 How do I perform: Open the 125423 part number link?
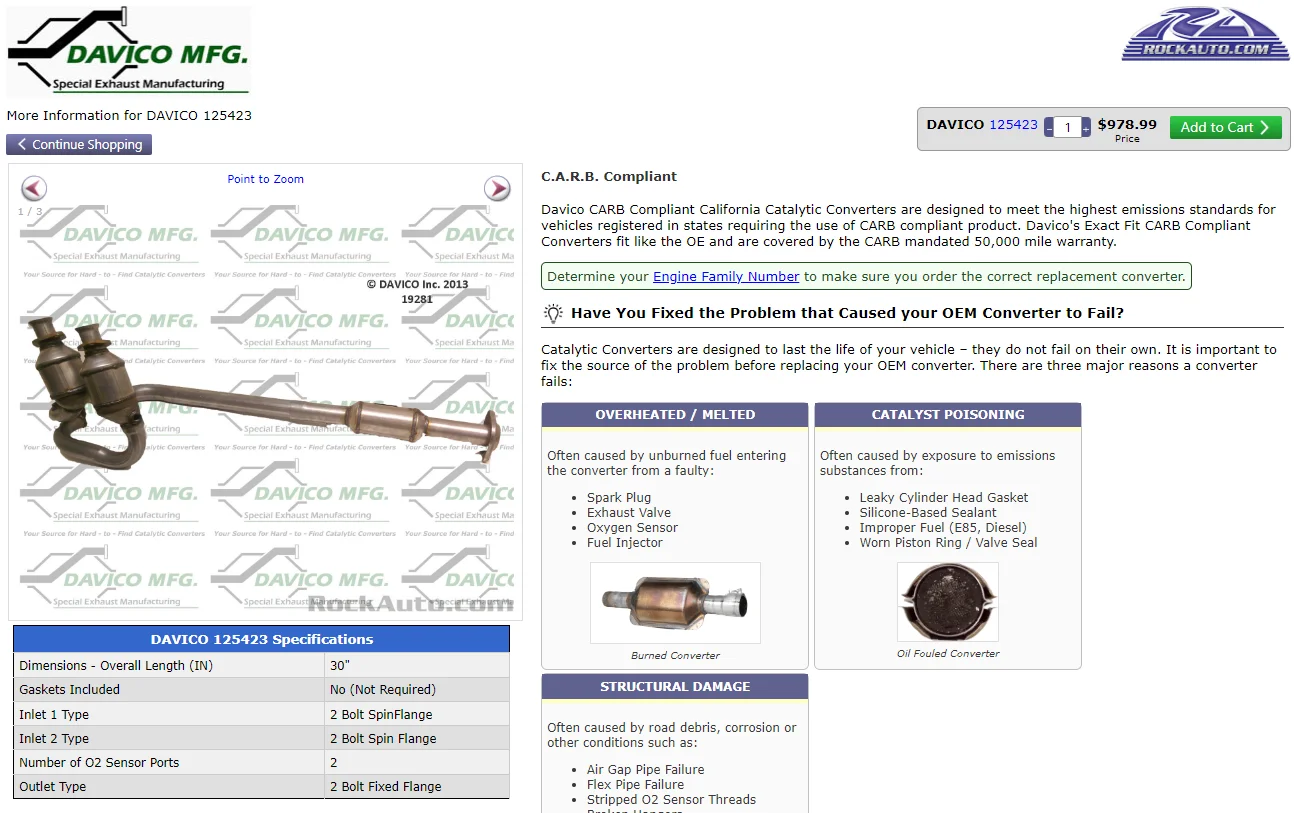(x=1013, y=125)
